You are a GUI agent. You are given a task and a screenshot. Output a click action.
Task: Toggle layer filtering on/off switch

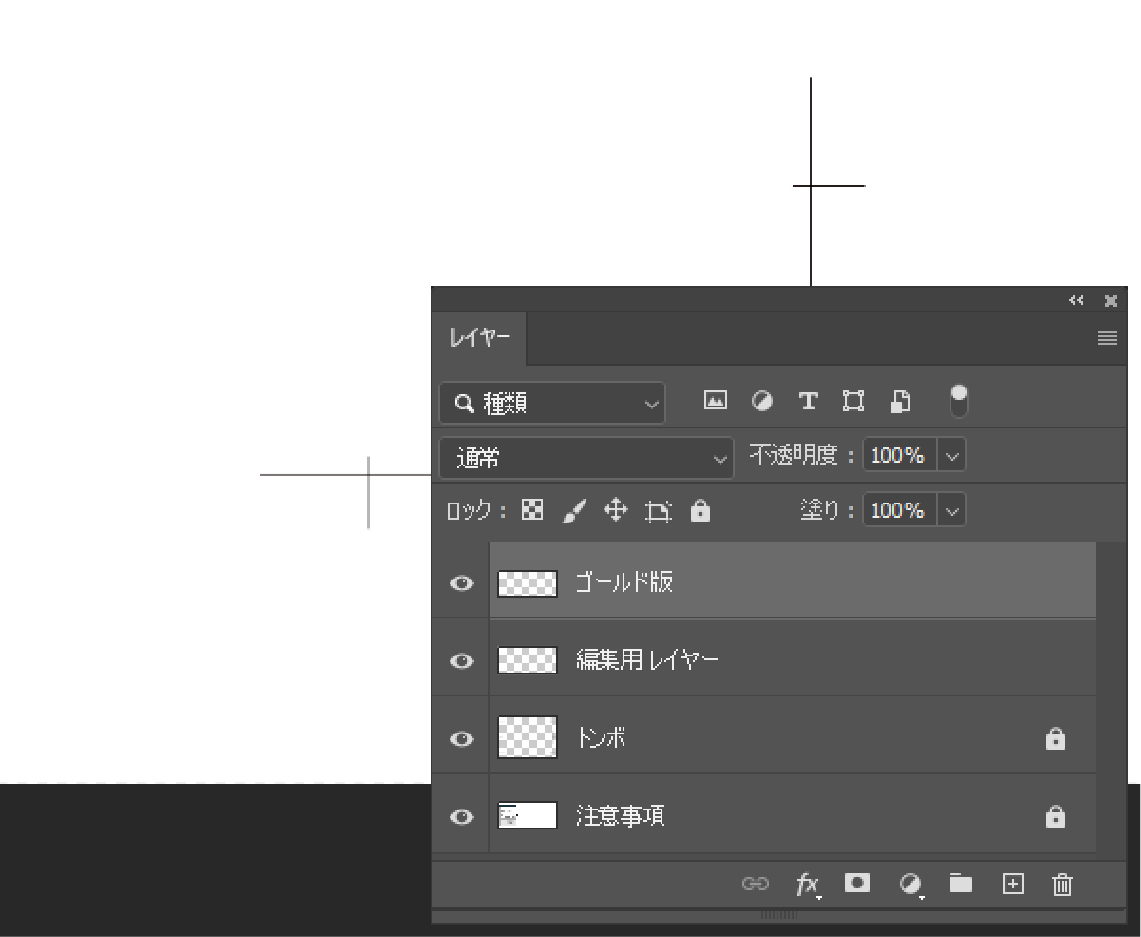coord(959,401)
